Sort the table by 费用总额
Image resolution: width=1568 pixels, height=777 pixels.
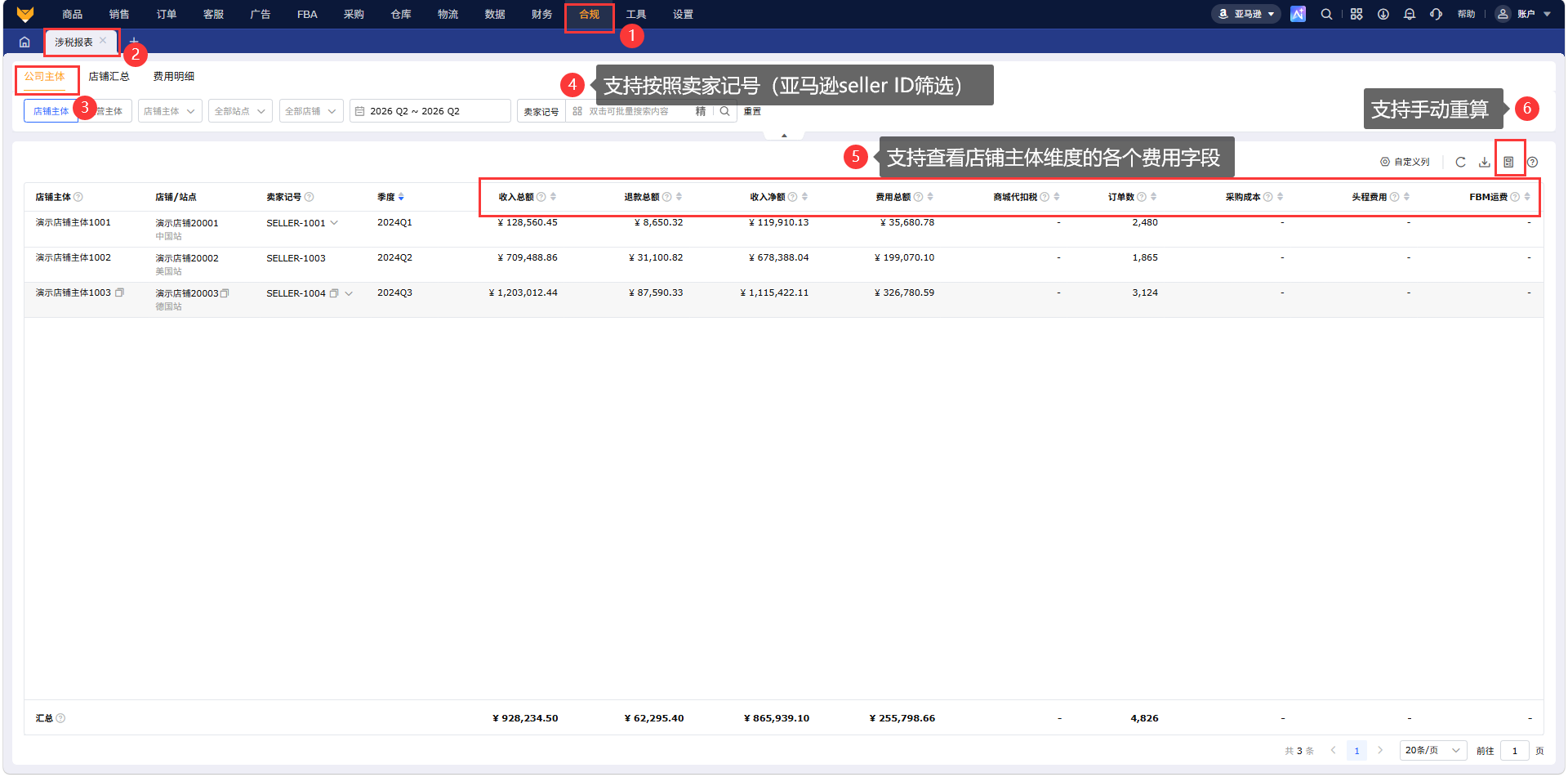(931, 197)
